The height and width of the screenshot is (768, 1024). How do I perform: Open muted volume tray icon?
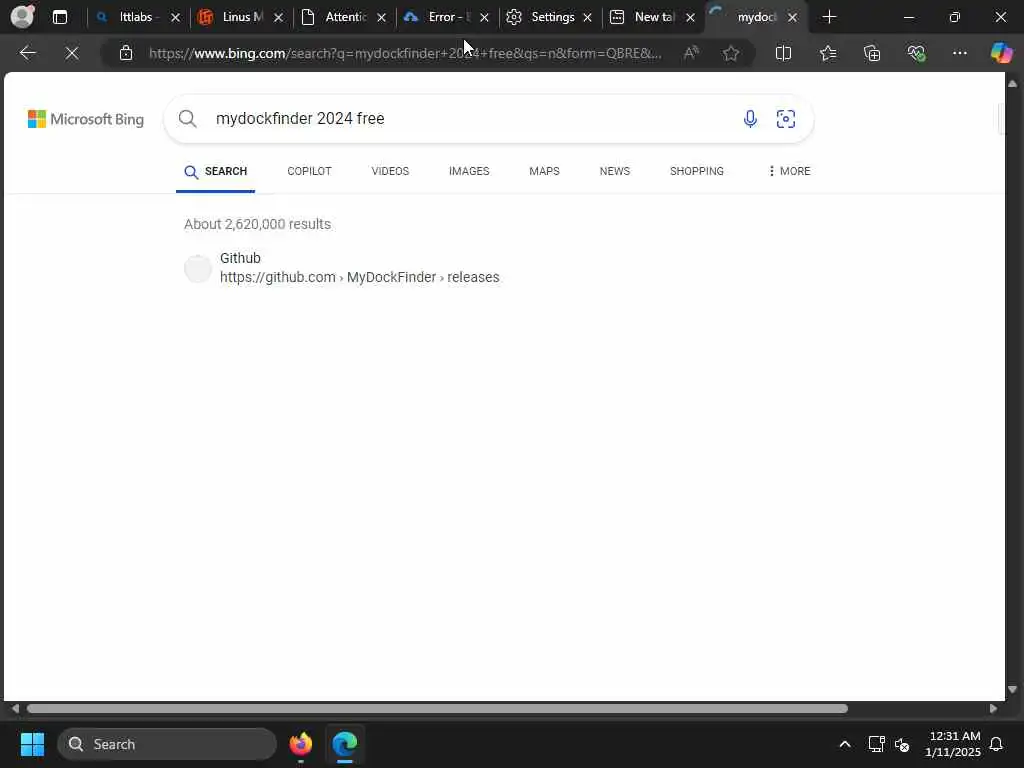coord(902,744)
